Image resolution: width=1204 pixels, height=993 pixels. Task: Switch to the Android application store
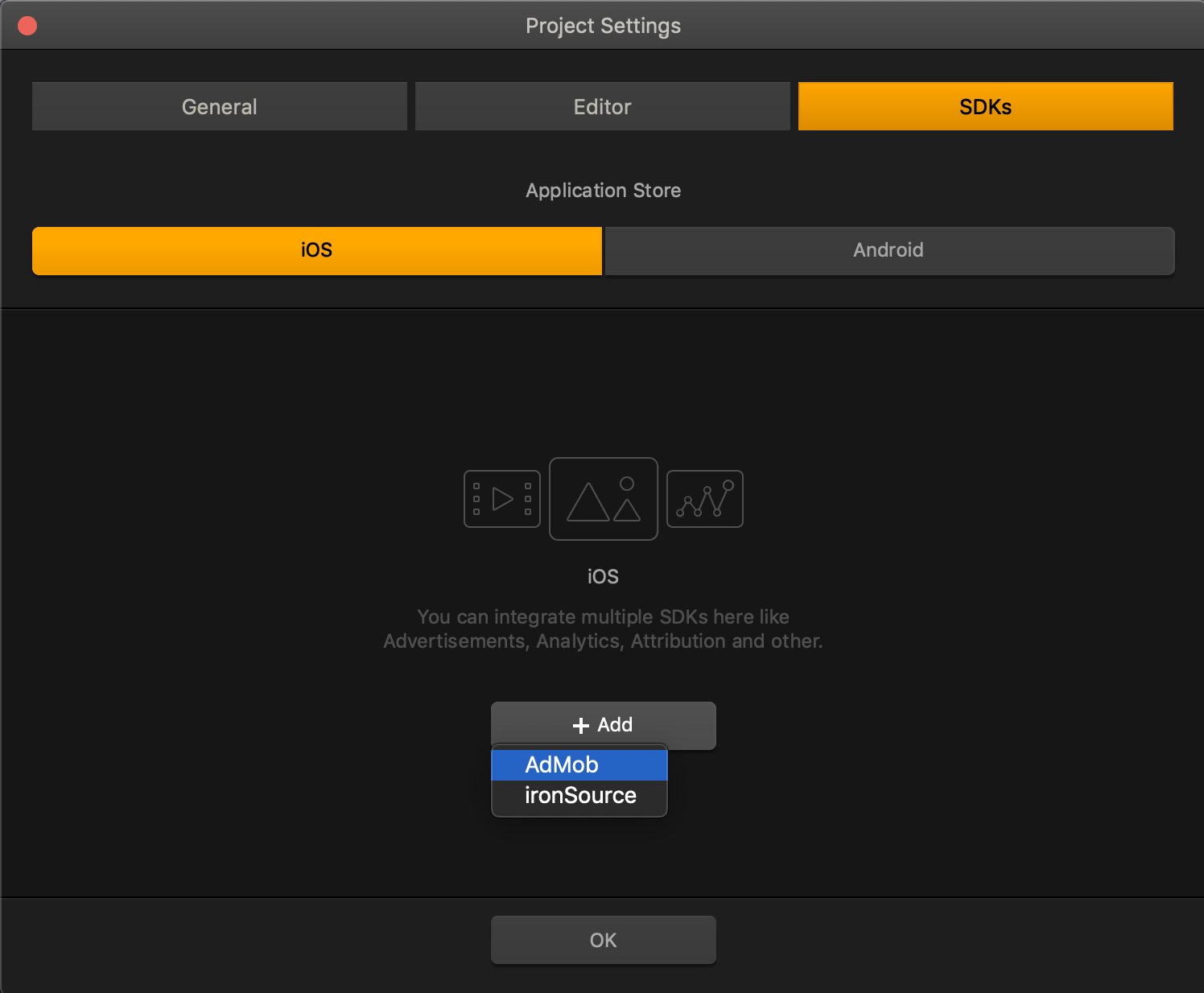pyautogui.click(x=889, y=250)
